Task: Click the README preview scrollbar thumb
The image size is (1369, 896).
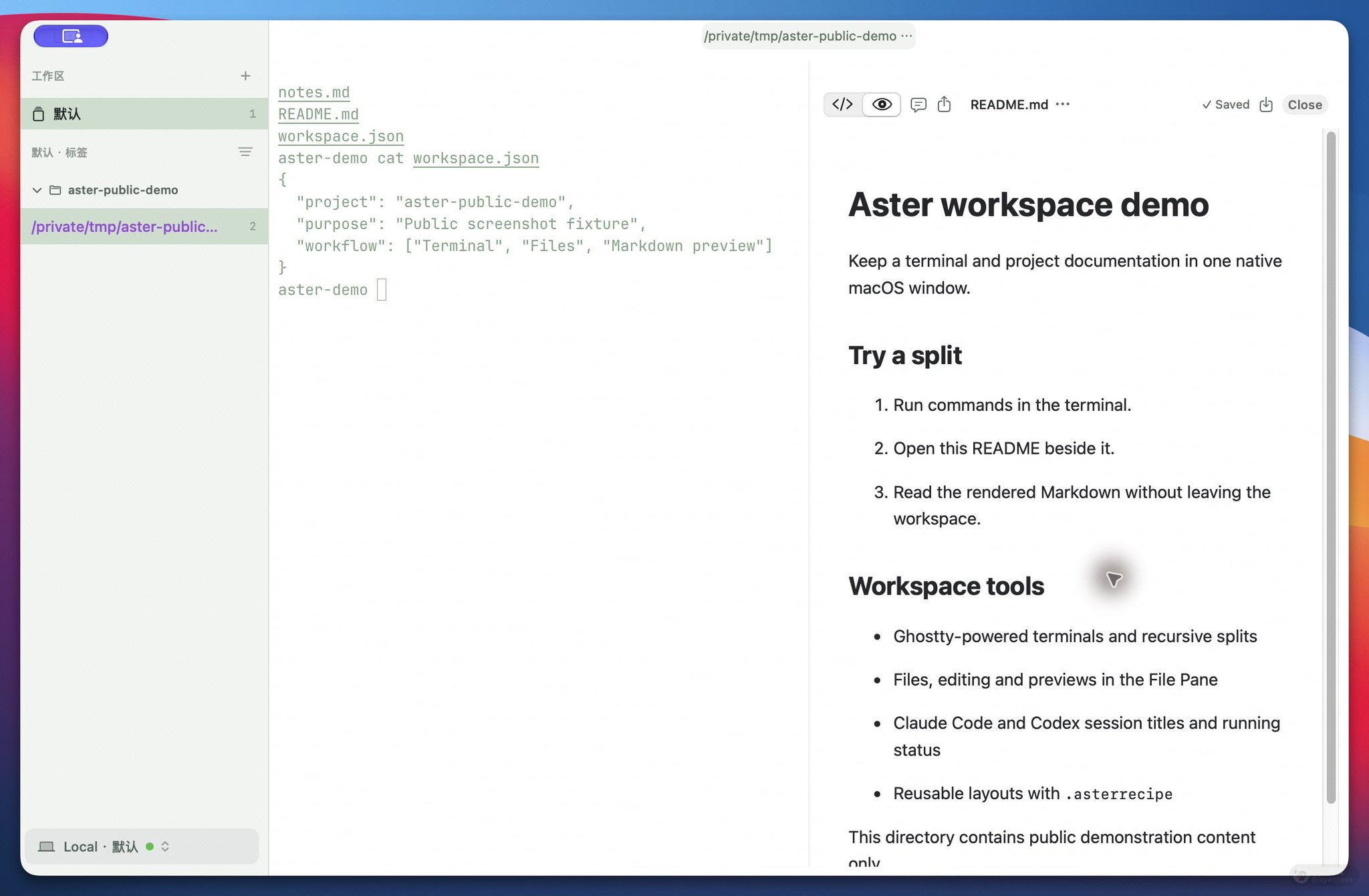Action: [1331, 468]
